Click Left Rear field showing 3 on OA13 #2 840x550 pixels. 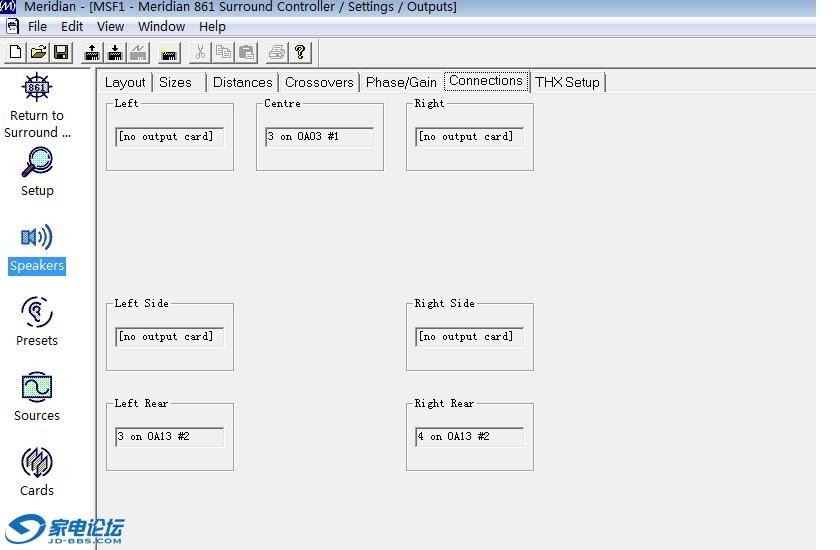[x=169, y=436]
